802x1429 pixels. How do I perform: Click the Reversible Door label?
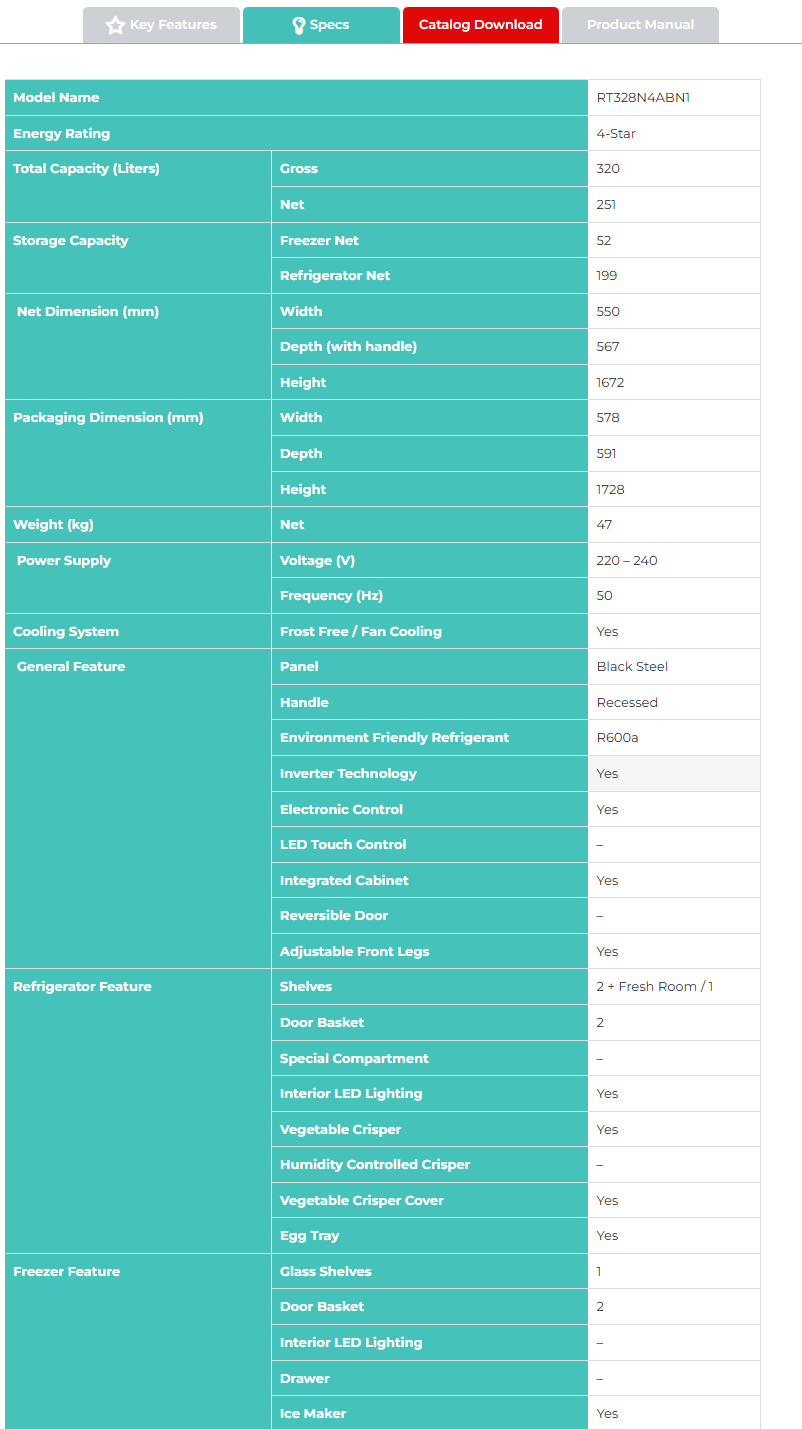[334, 916]
